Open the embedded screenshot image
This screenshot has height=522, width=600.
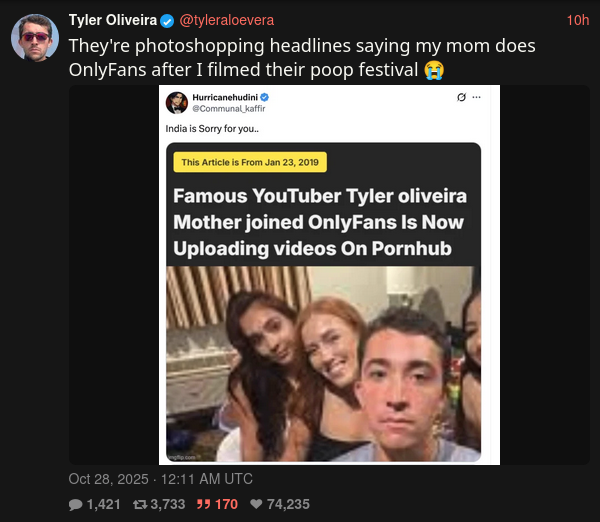coord(329,275)
